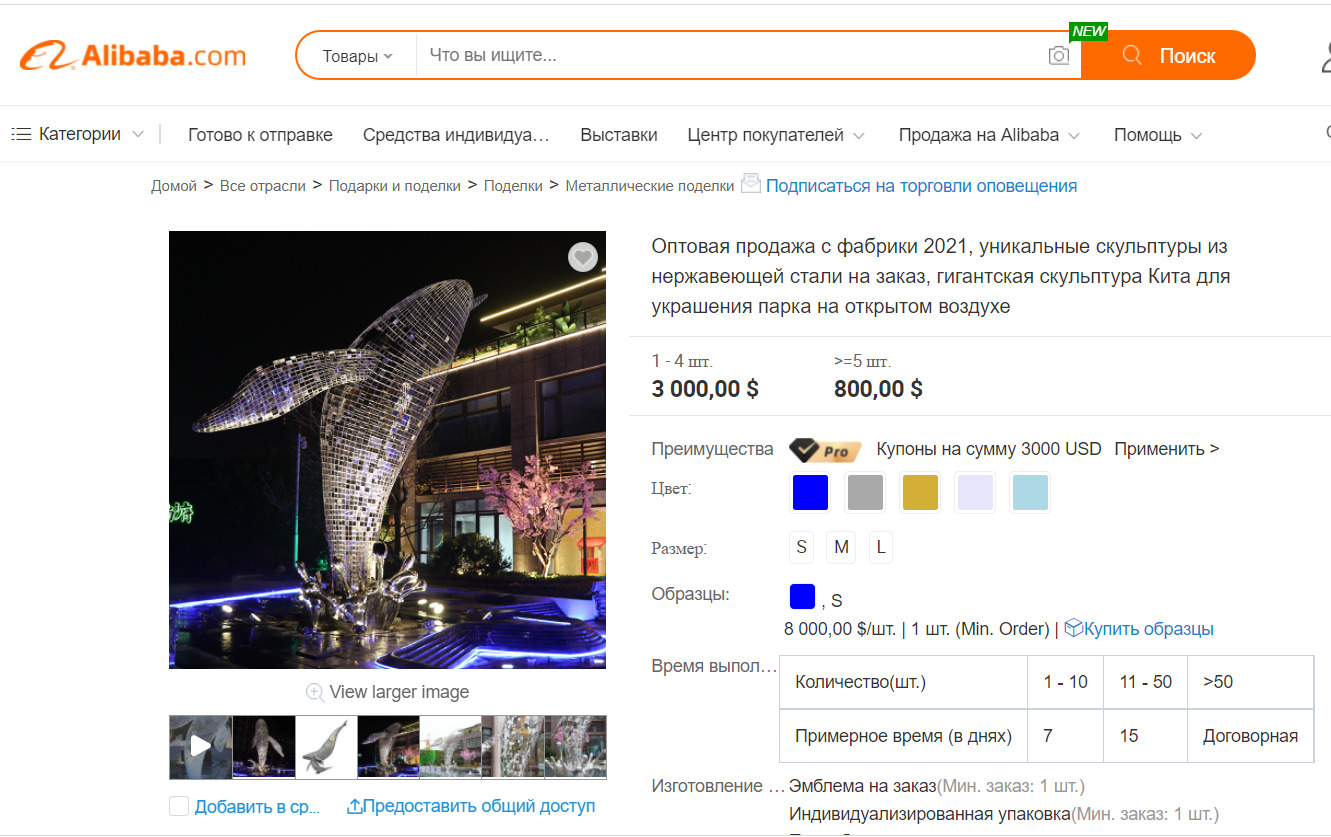Click the Pro badge icon
The image size is (1331, 837).
coord(825,450)
